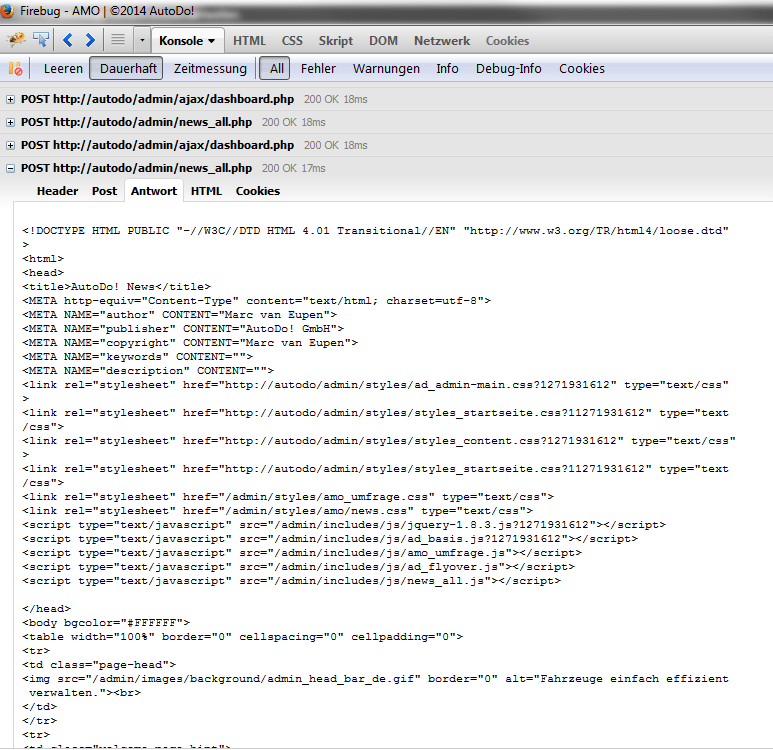The image size is (773, 750).
Task: Start Zeitmessung profiling
Action: [x=210, y=69]
